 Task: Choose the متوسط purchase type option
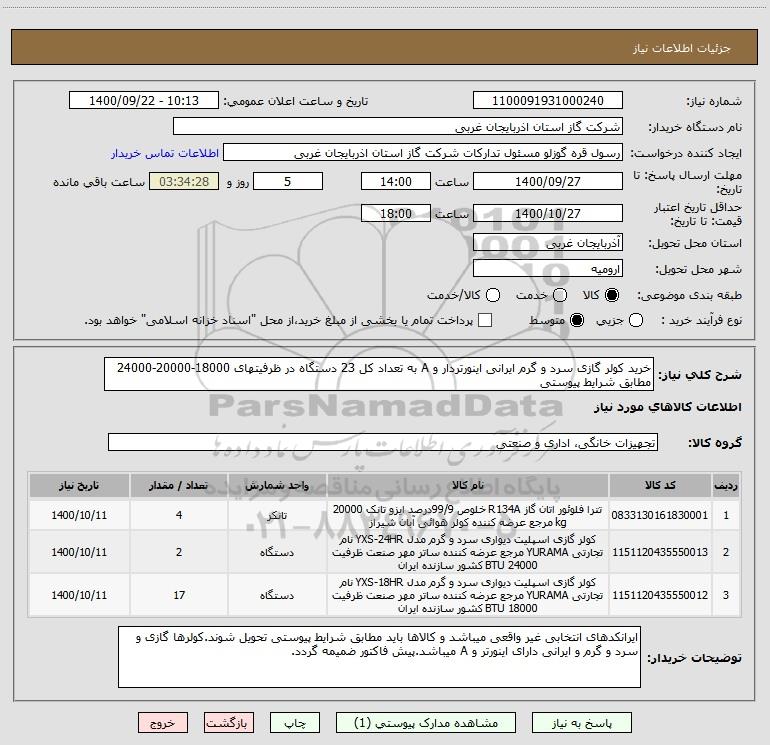click(x=577, y=321)
